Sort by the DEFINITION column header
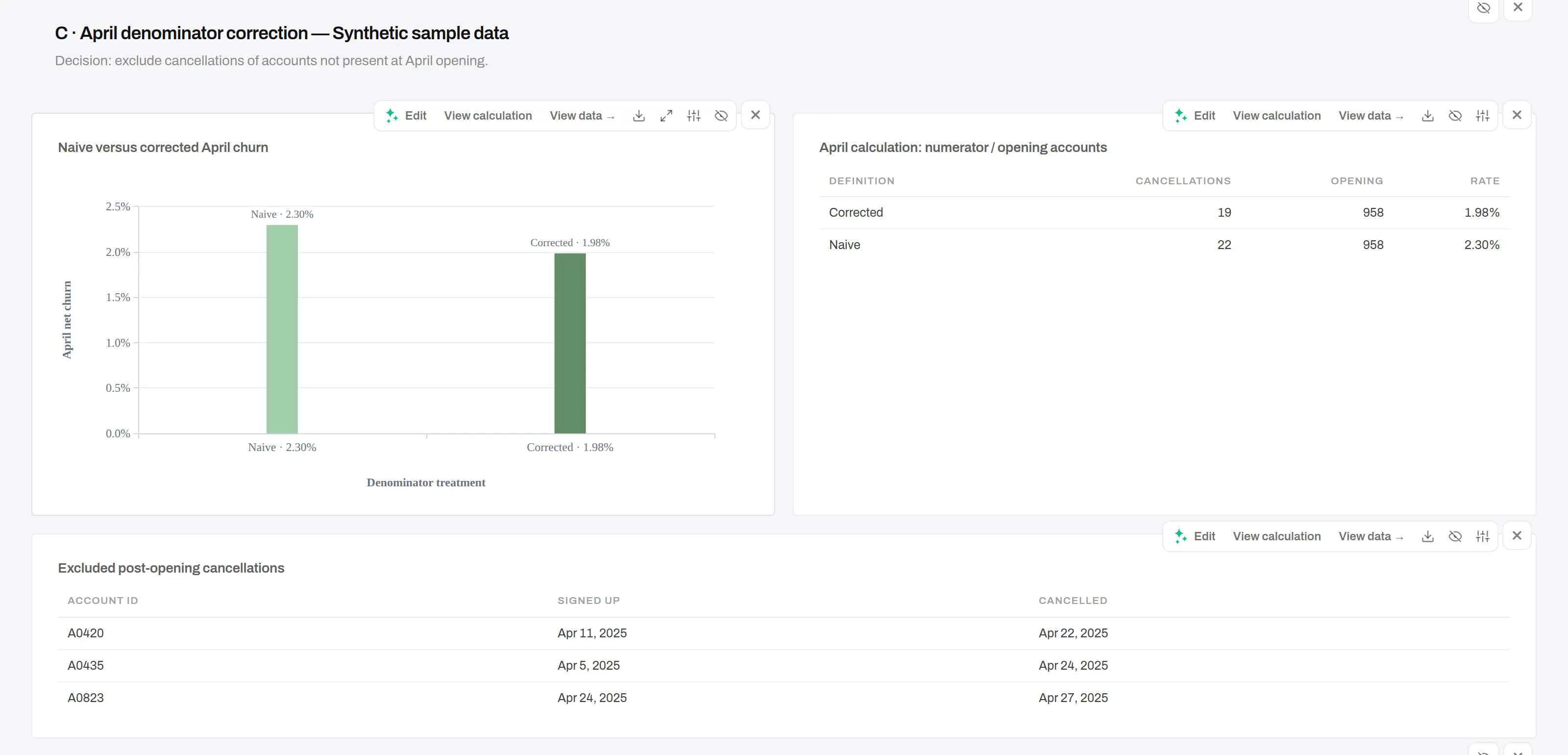This screenshot has width=1568, height=755. click(x=861, y=181)
